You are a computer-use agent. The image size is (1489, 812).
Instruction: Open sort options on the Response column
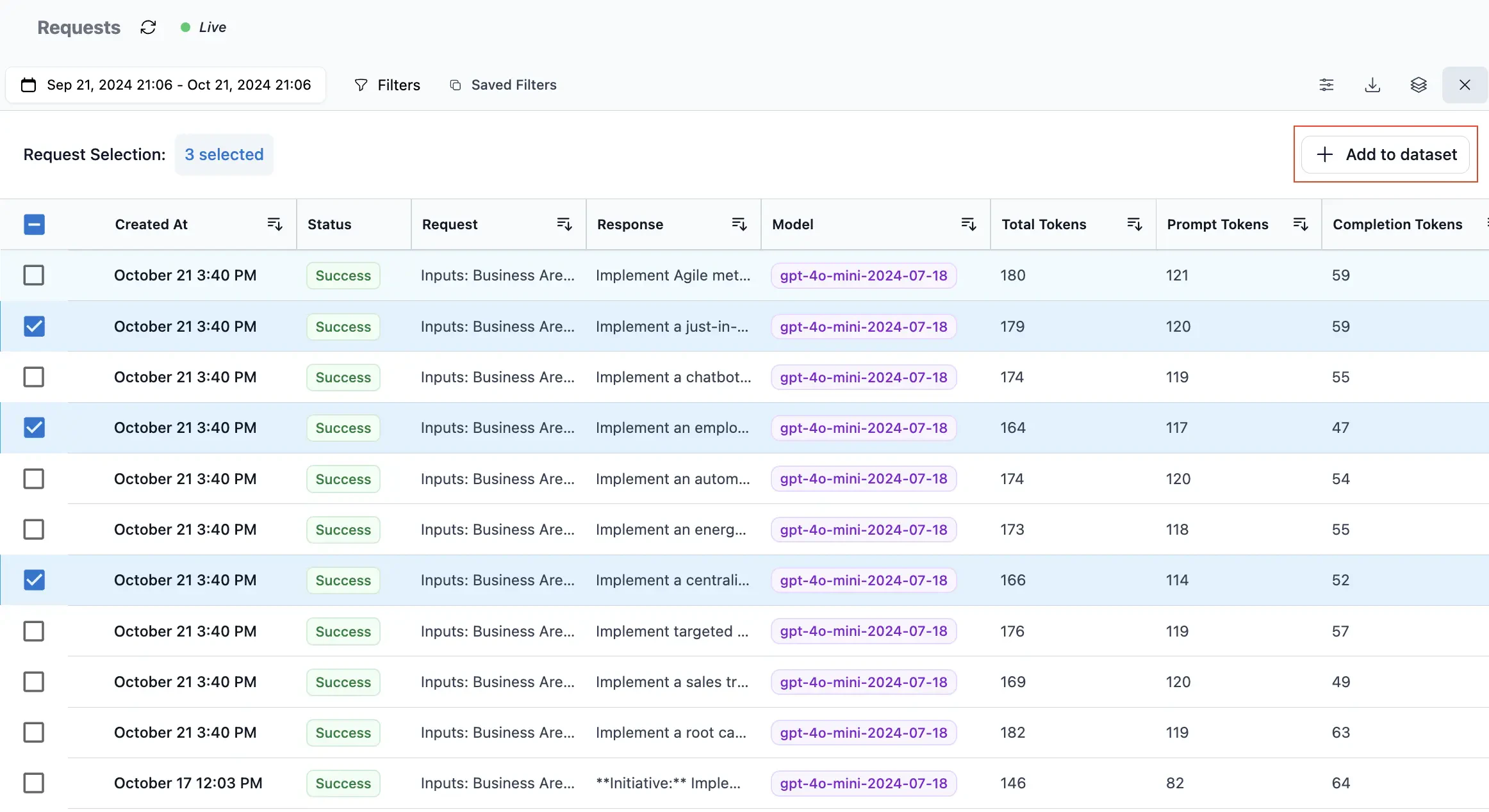coord(739,223)
